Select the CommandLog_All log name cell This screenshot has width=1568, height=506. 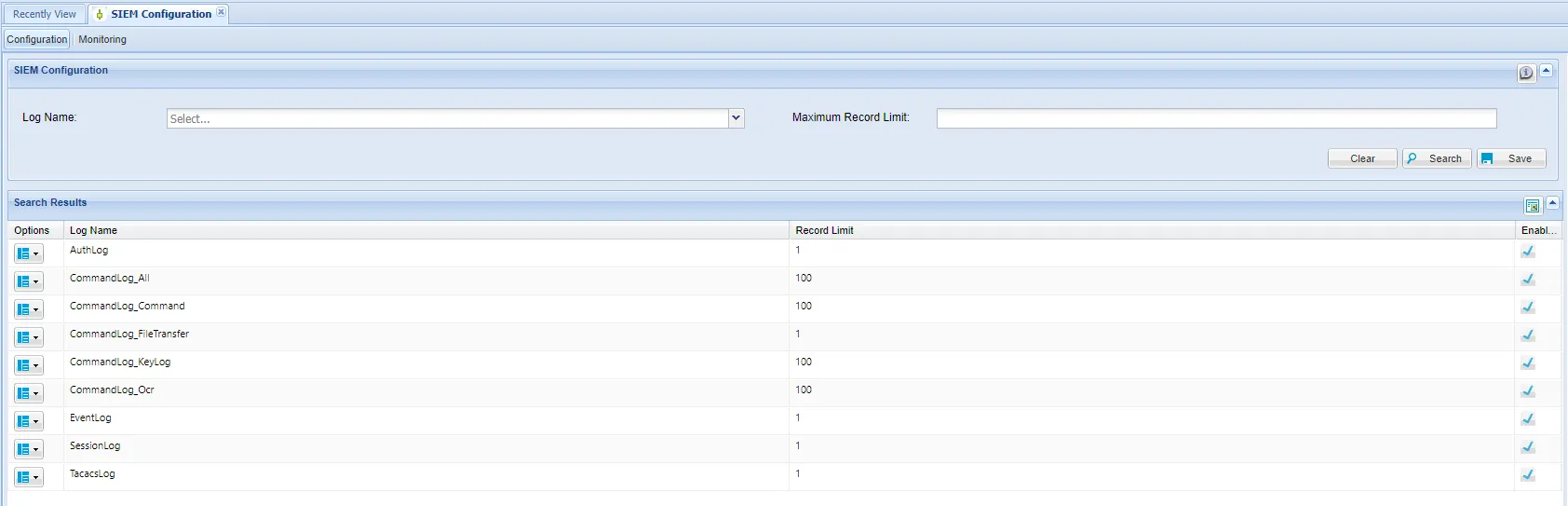tap(426, 280)
